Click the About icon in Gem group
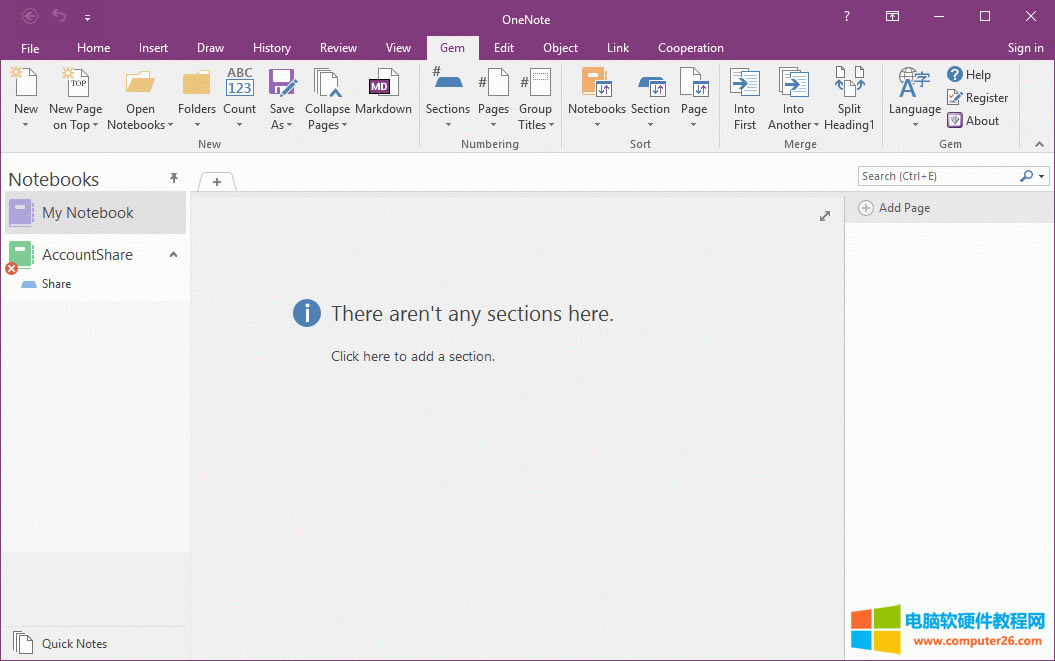The image size is (1055, 661). pos(955,121)
